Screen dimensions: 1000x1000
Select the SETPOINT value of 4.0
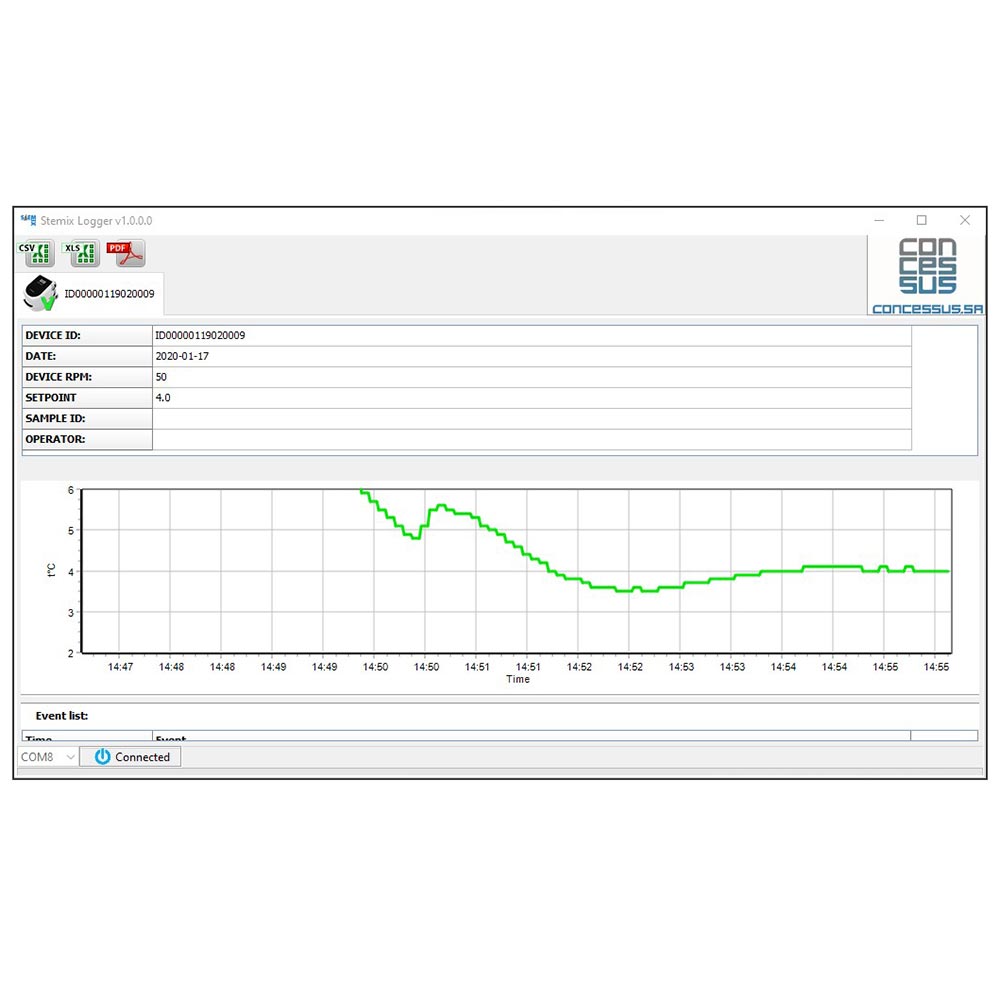(x=161, y=397)
